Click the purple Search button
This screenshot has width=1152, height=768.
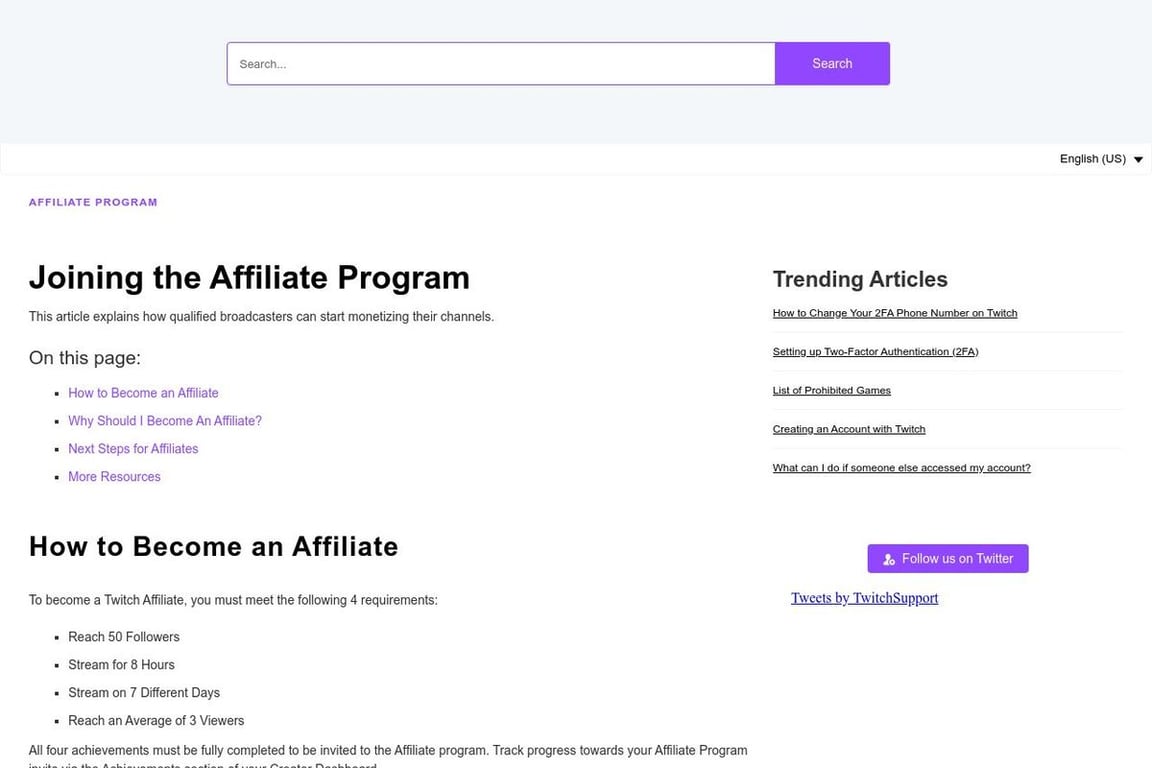point(832,64)
